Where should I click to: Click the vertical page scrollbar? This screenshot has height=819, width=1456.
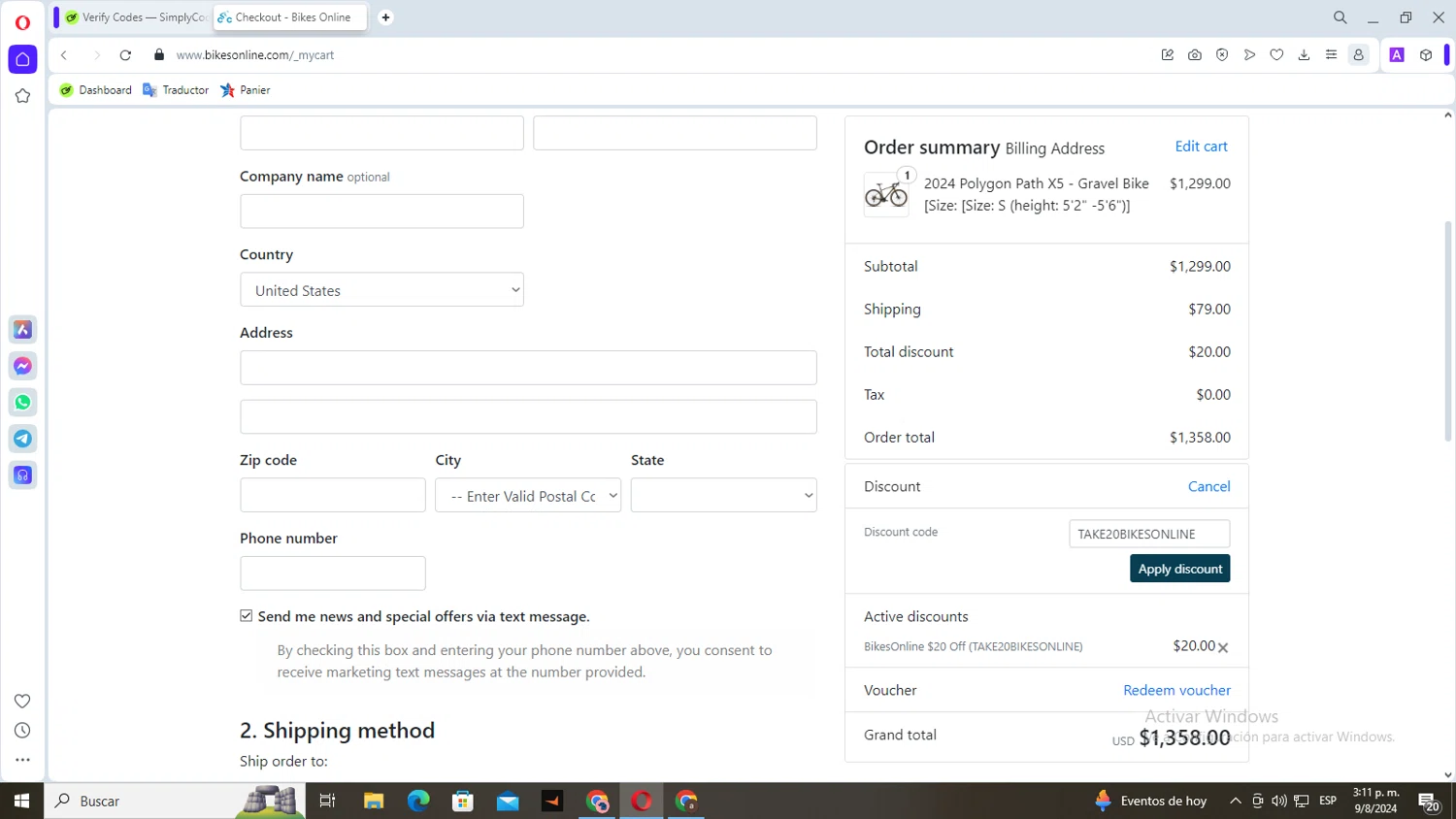(1448, 330)
